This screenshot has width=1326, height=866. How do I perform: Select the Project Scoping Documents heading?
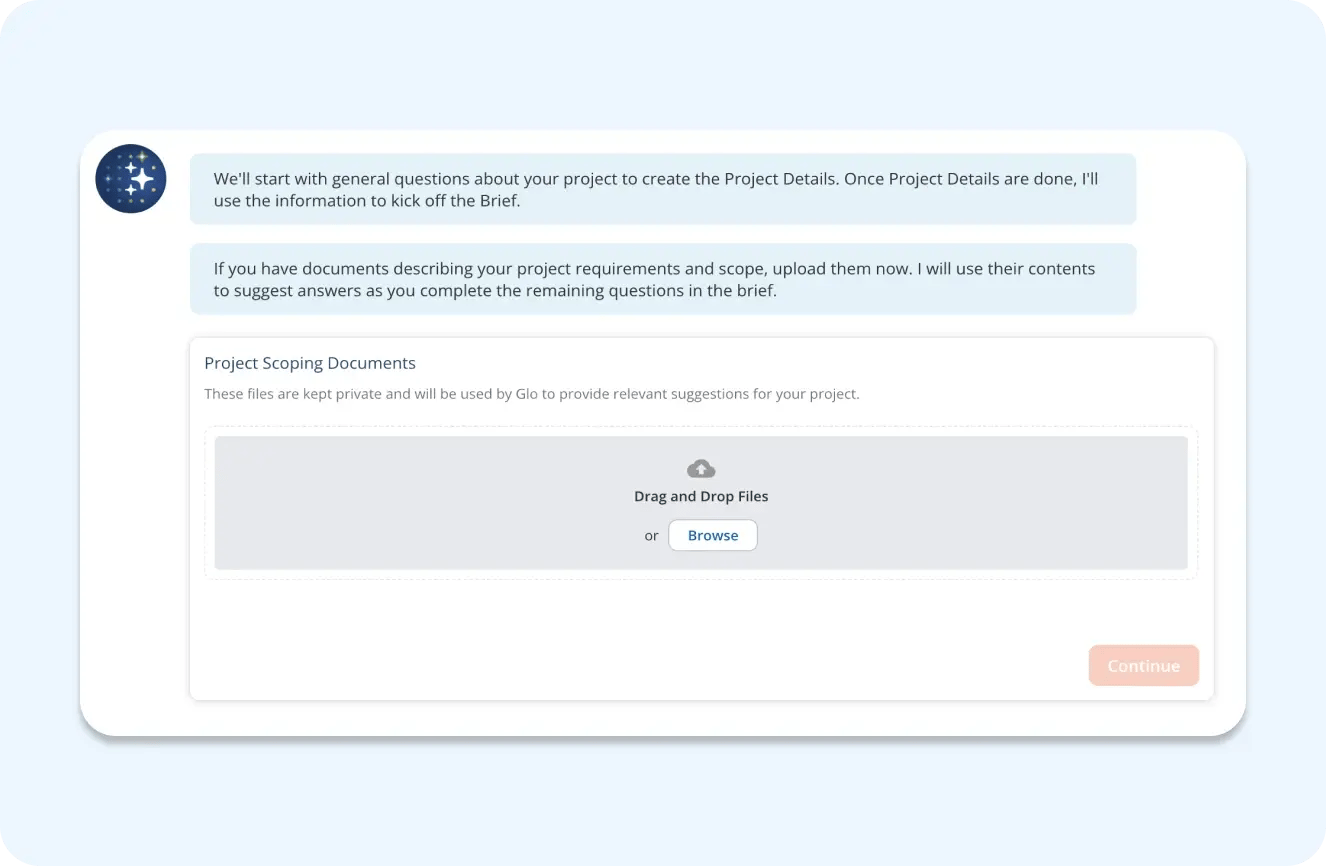(309, 363)
